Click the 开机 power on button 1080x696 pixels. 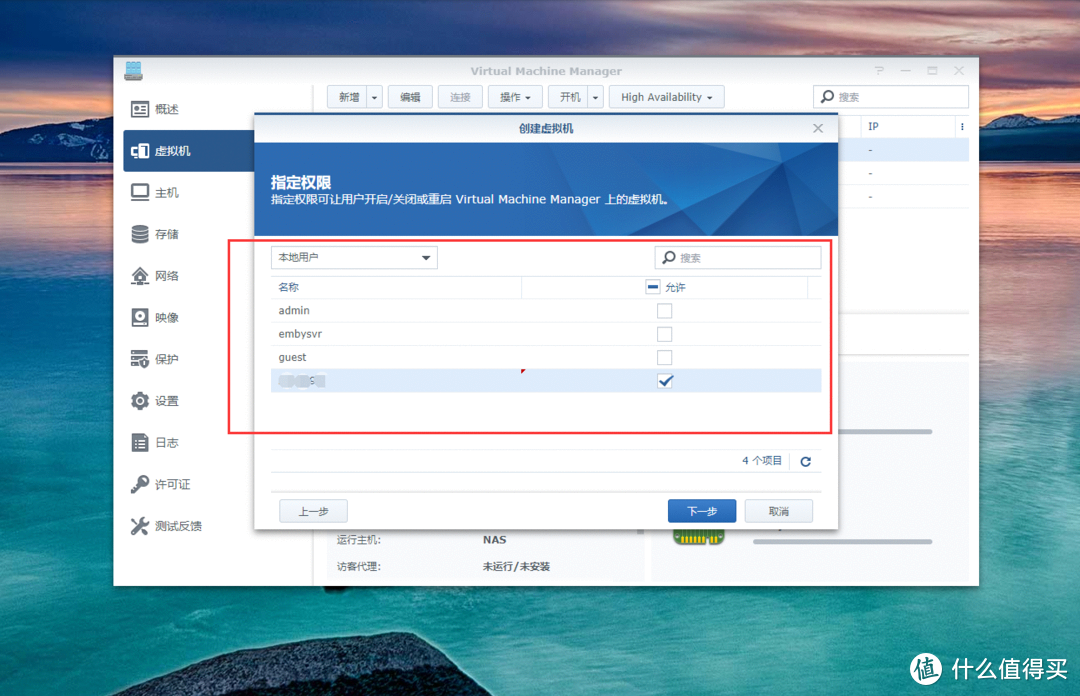(x=569, y=97)
